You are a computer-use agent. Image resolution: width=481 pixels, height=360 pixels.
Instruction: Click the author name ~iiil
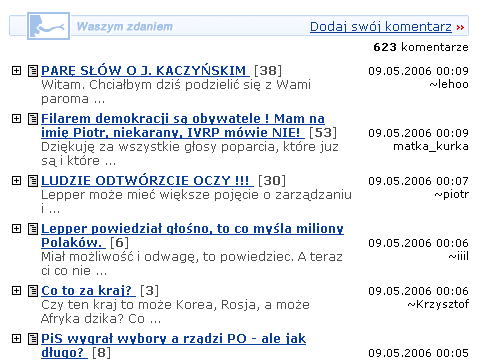point(458,256)
